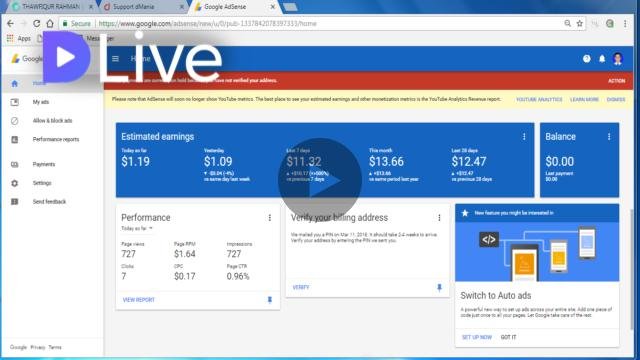Open Balance card three-dot menu

(x=609, y=137)
